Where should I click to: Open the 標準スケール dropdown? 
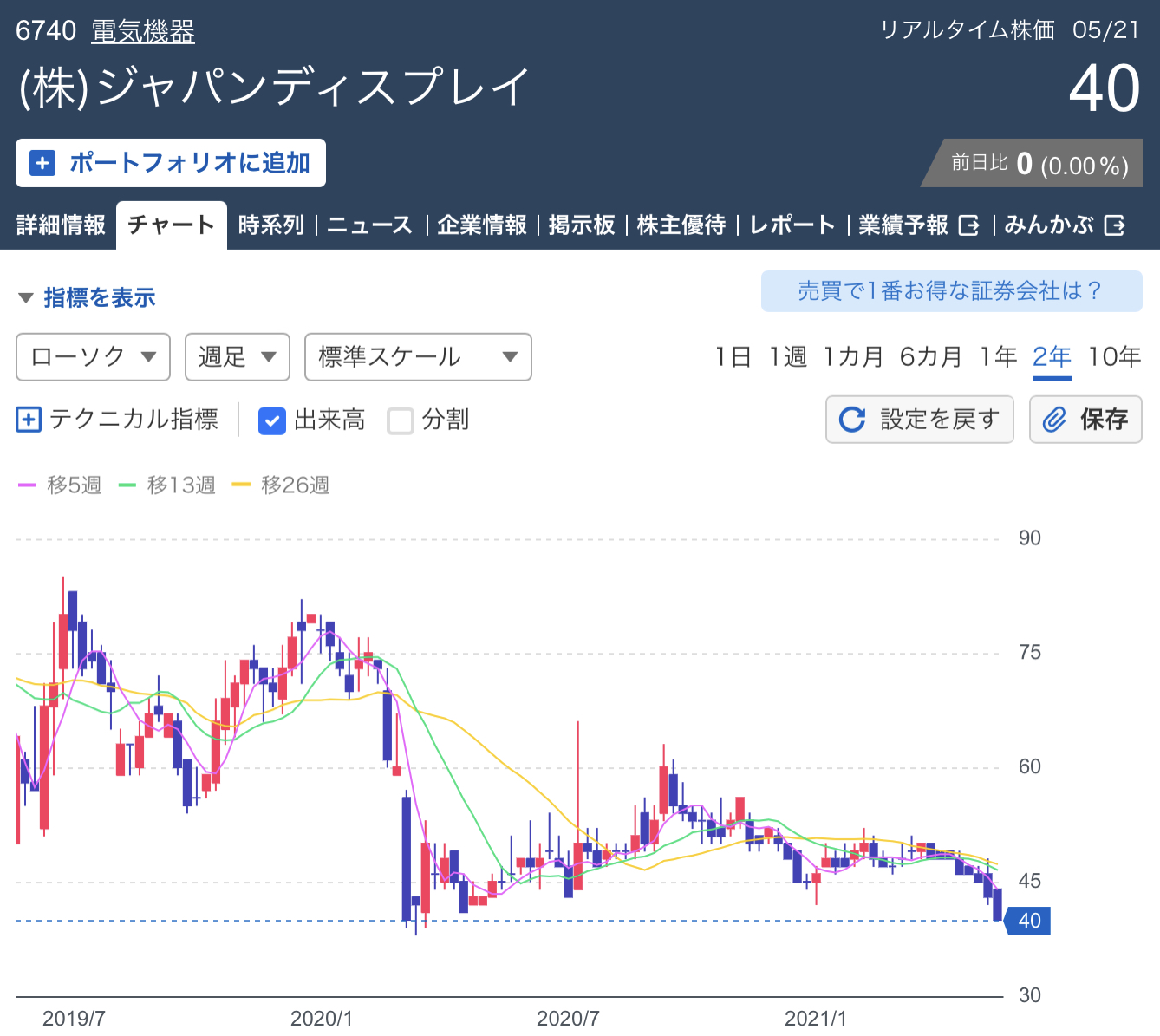(417, 357)
